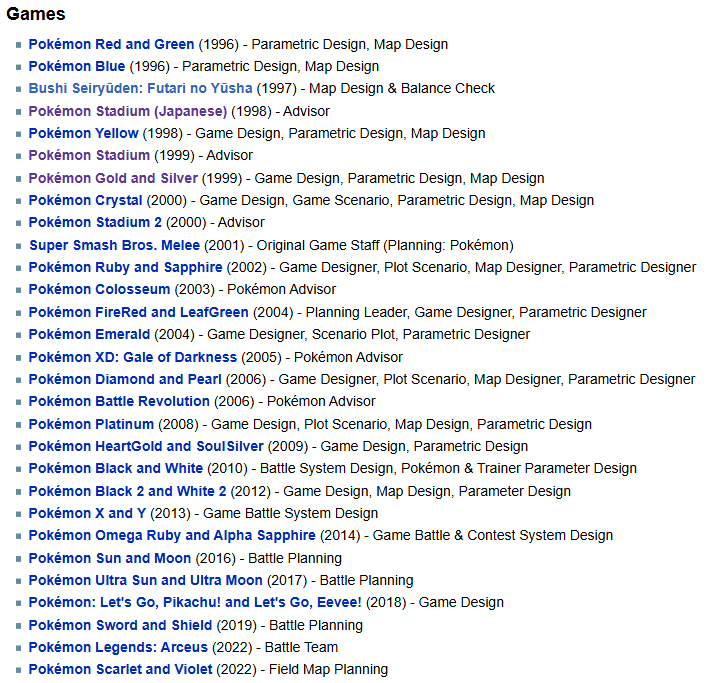Open the Pokémon Gold and Silver link
The height and width of the screenshot is (683, 716).
click(x=113, y=178)
